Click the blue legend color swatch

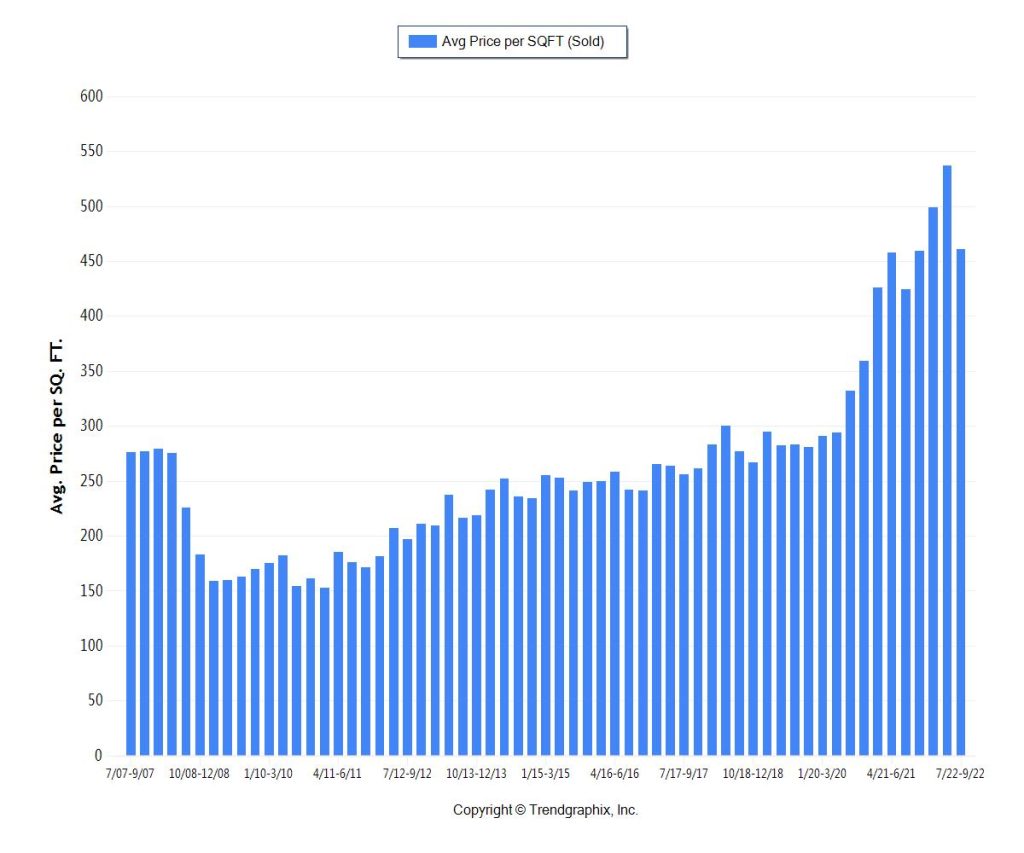coord(422,41)
